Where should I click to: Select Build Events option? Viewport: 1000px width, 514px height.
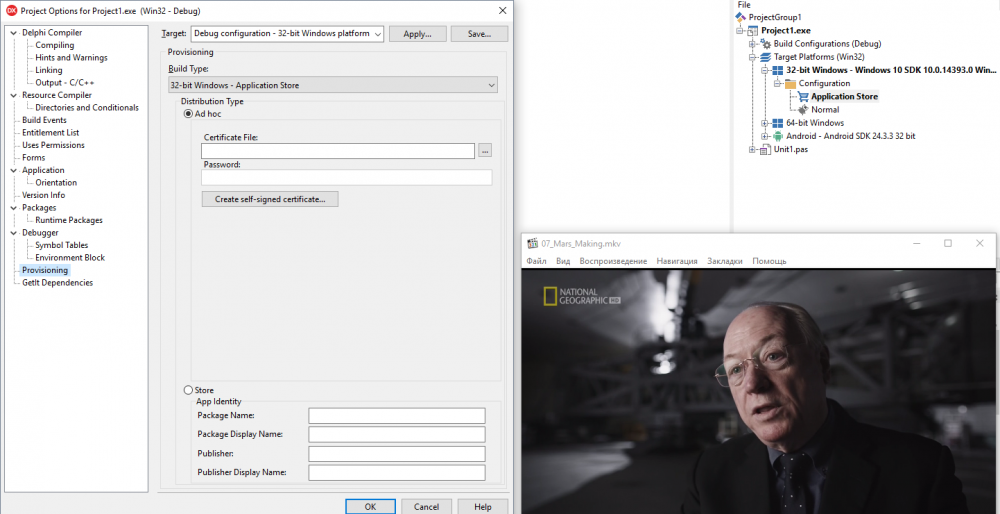point(44,120)
